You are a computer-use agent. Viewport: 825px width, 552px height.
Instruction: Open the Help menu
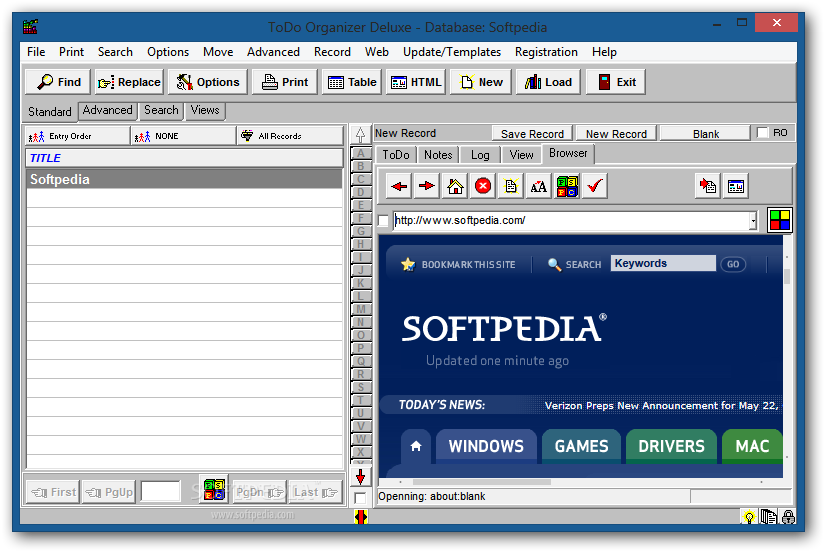tap(604, 52)
